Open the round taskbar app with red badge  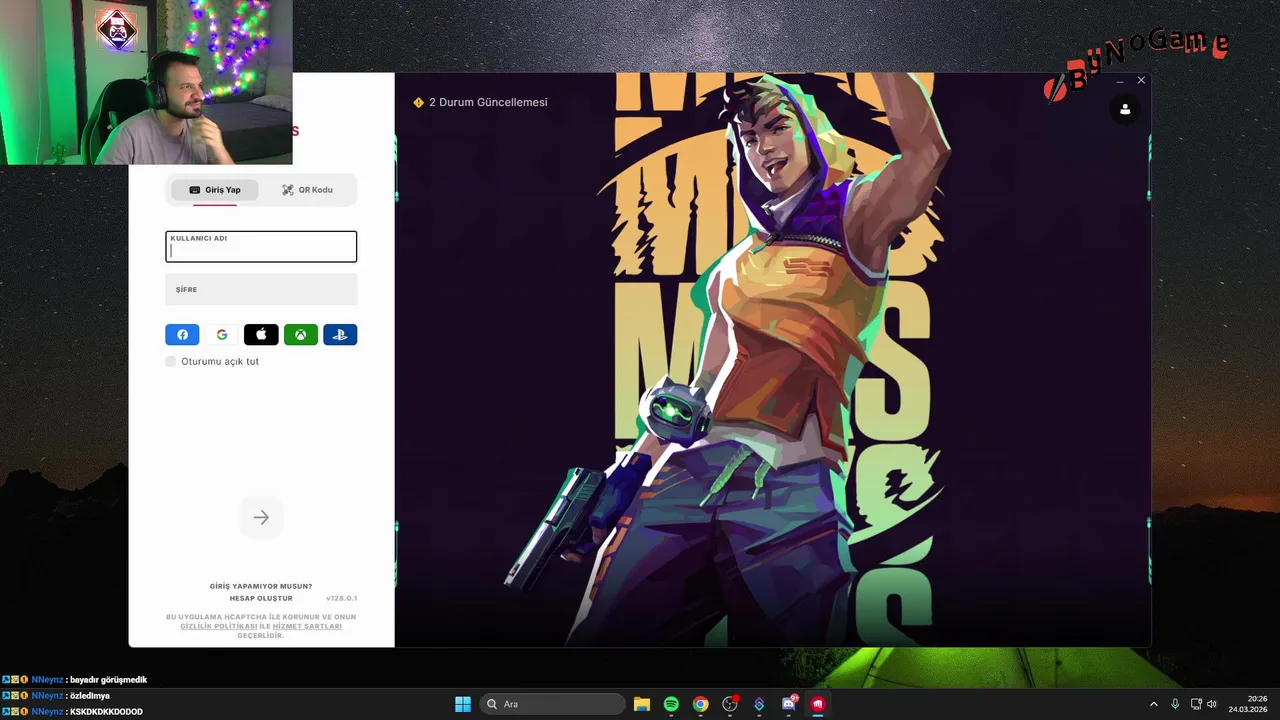pos(730,704)
